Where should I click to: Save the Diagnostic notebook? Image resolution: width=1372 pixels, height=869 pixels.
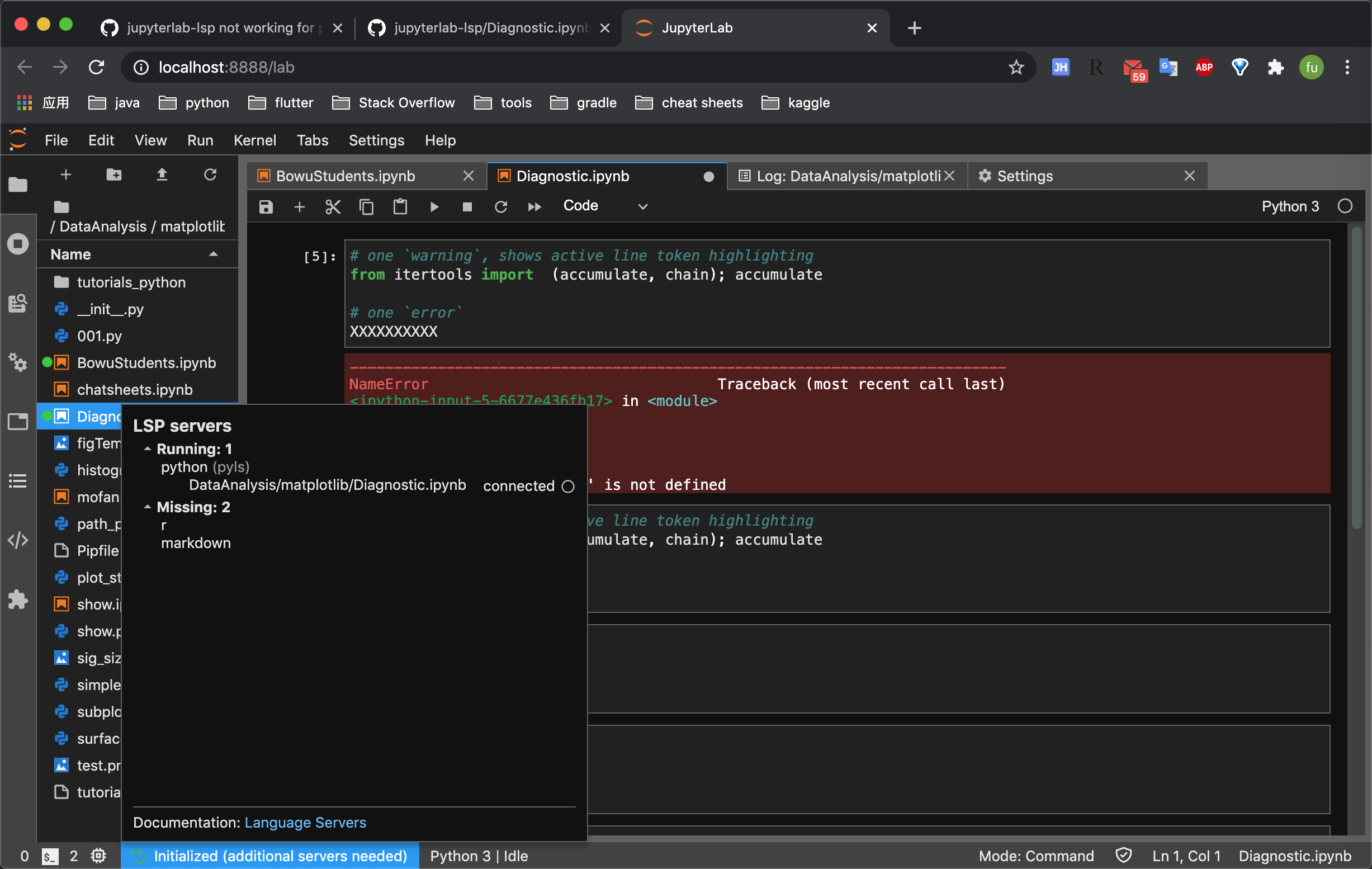point(266,206)
